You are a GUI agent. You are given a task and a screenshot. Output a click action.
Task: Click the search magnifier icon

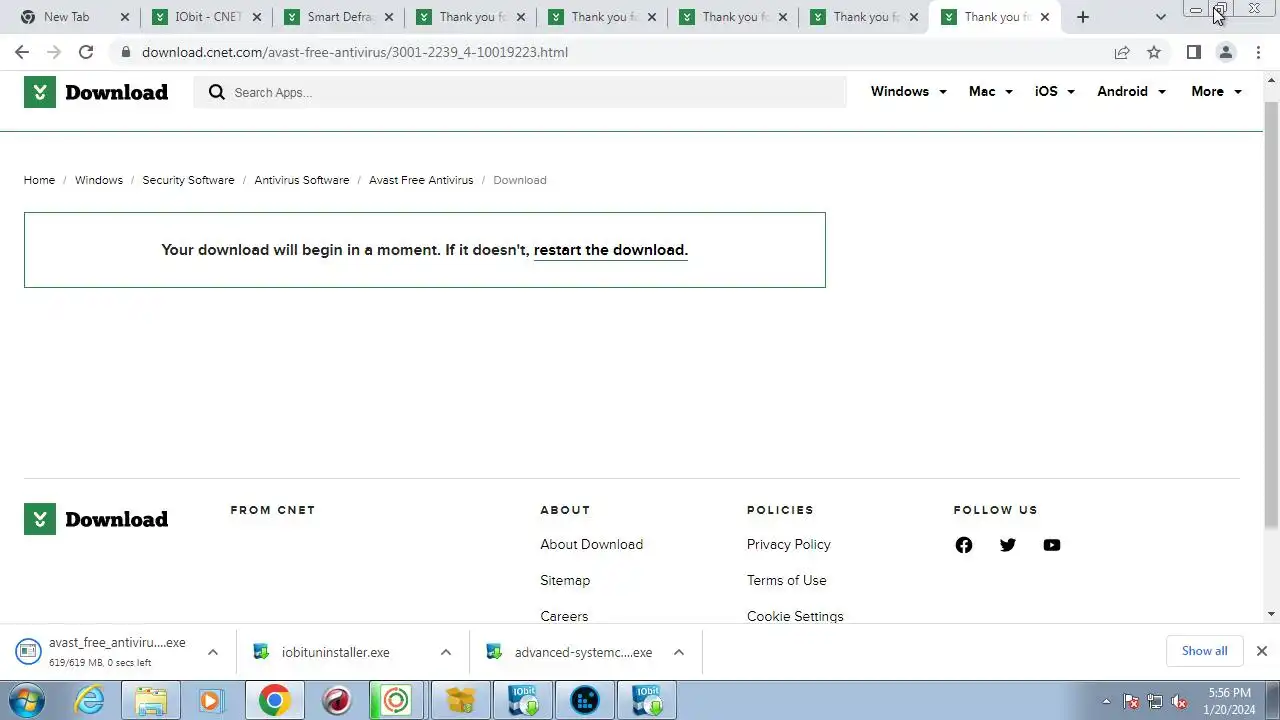tap(217, 92)
